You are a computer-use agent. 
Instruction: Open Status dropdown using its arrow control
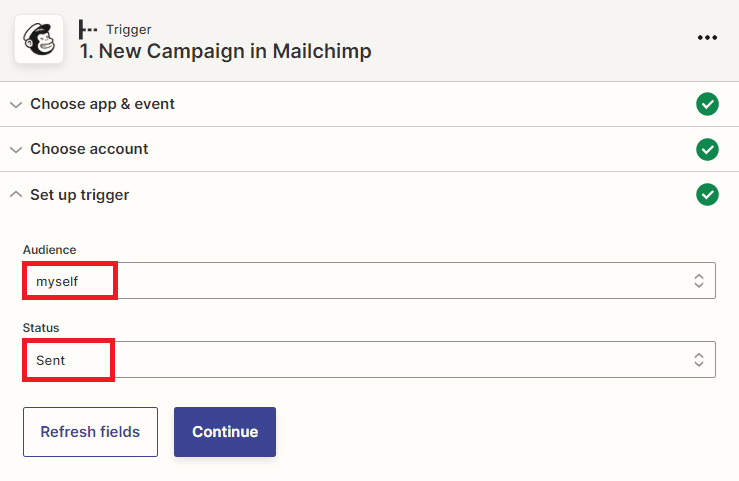point(699,360)
